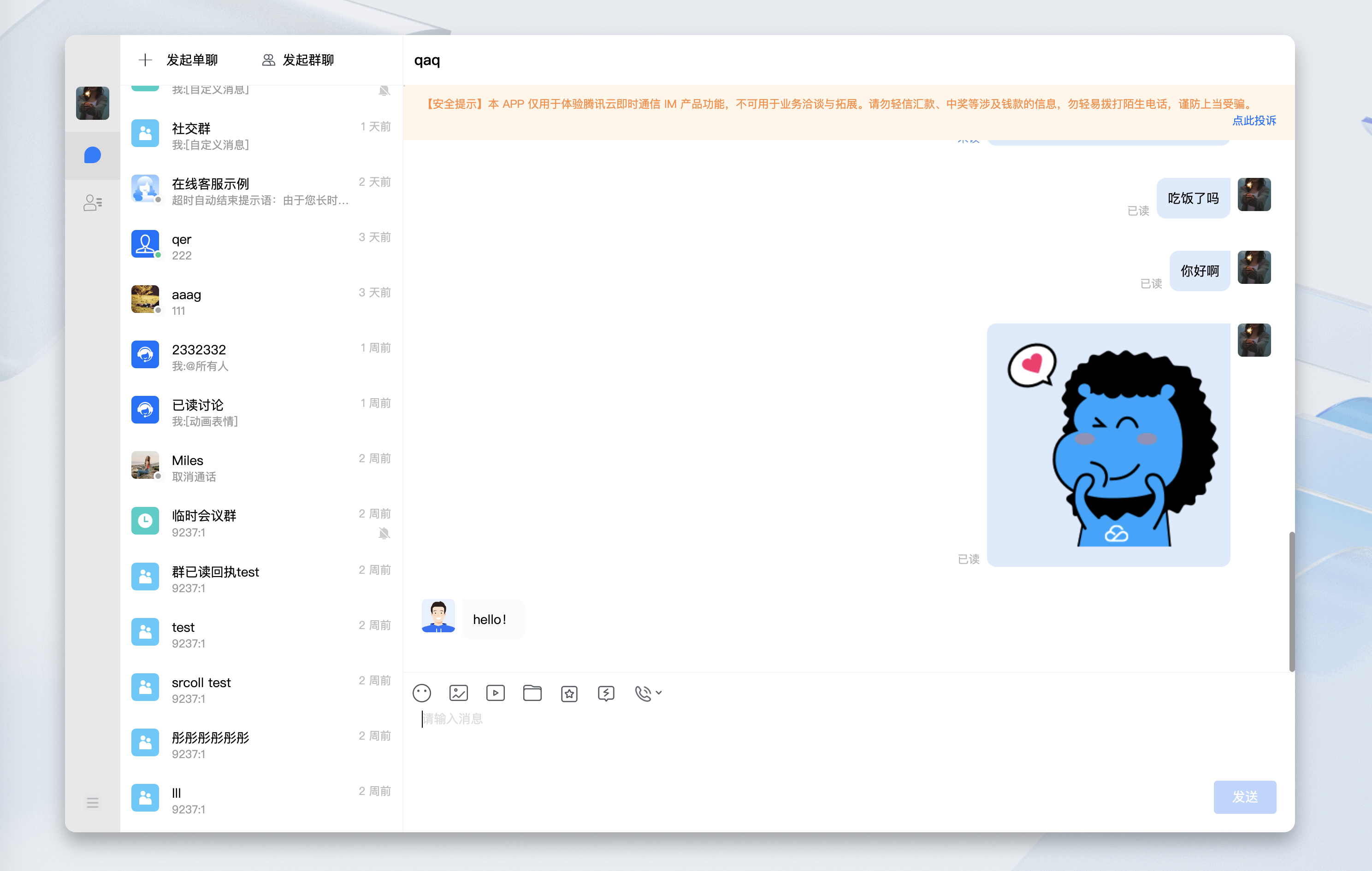Expand the call type dropdown arrow
This screenshot has width=1372, height=871.
pos(659,693)
